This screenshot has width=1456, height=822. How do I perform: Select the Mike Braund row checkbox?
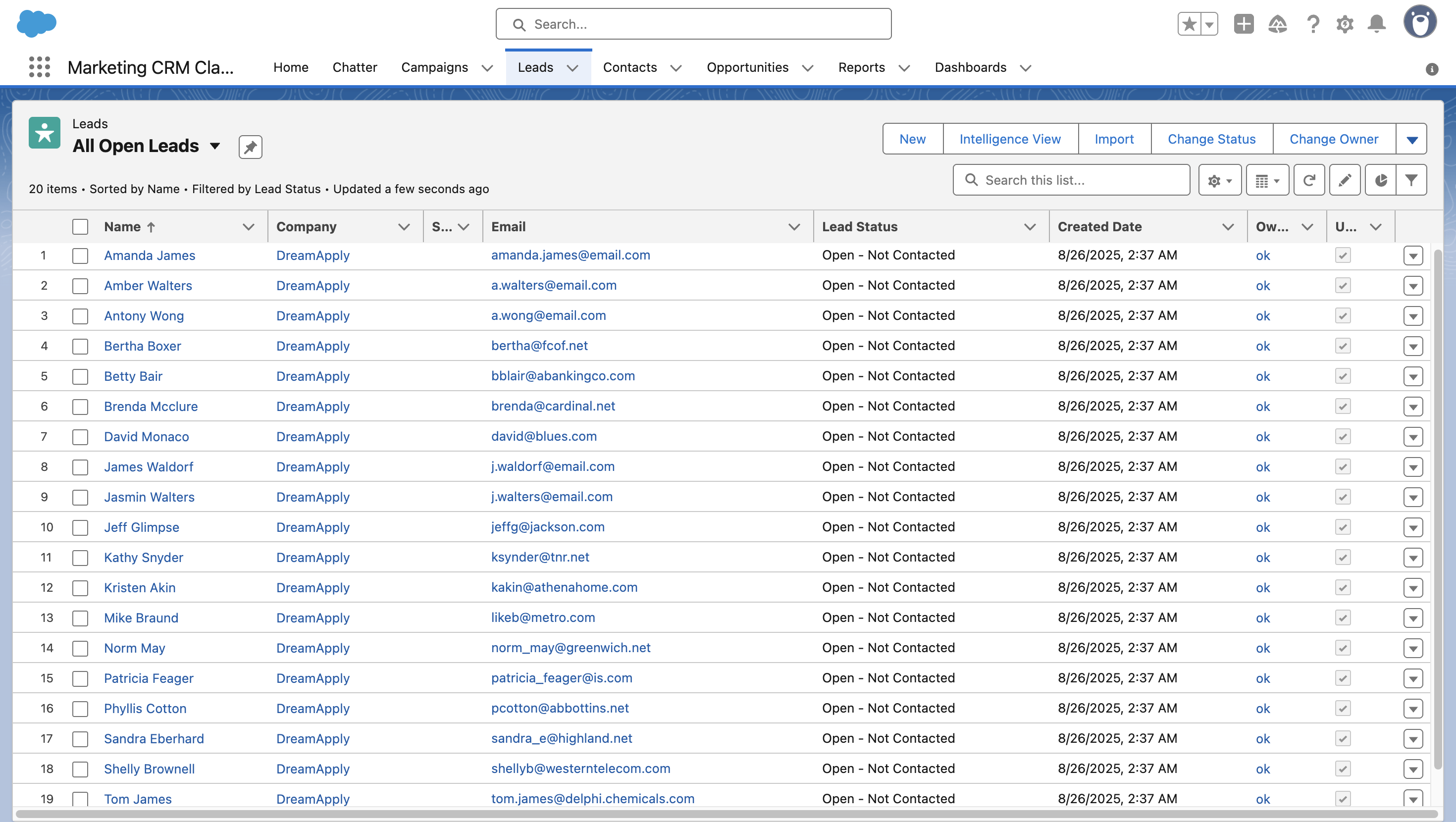pyautogui.click(x=80, y=618)
